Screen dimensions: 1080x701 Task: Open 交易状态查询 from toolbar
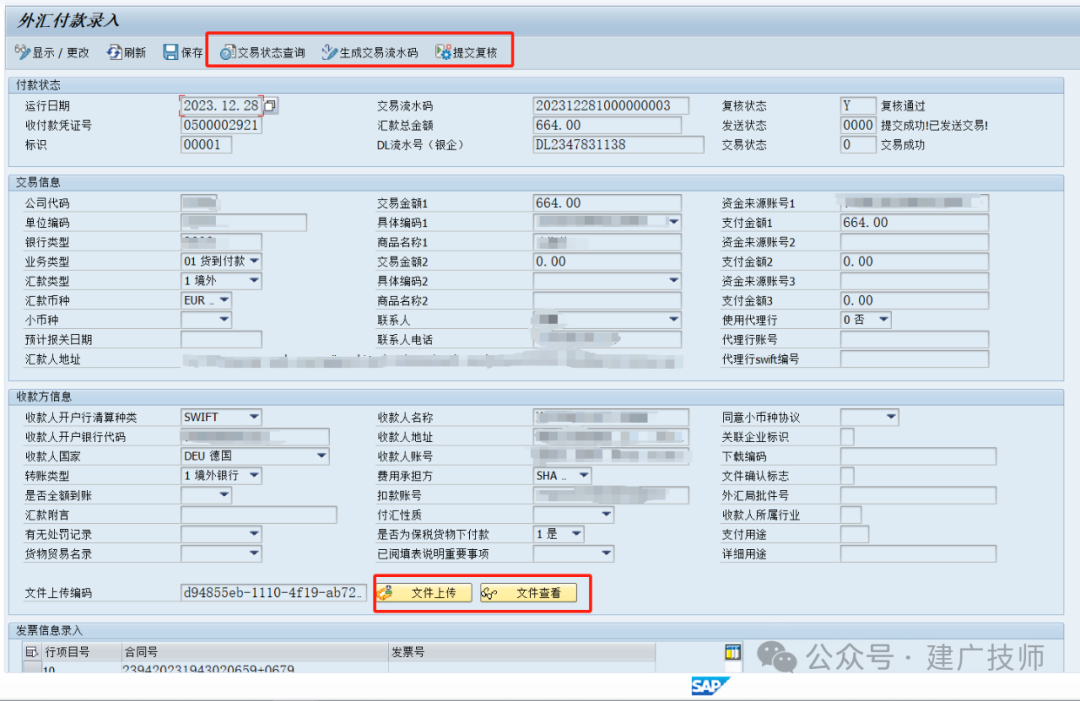262,52
